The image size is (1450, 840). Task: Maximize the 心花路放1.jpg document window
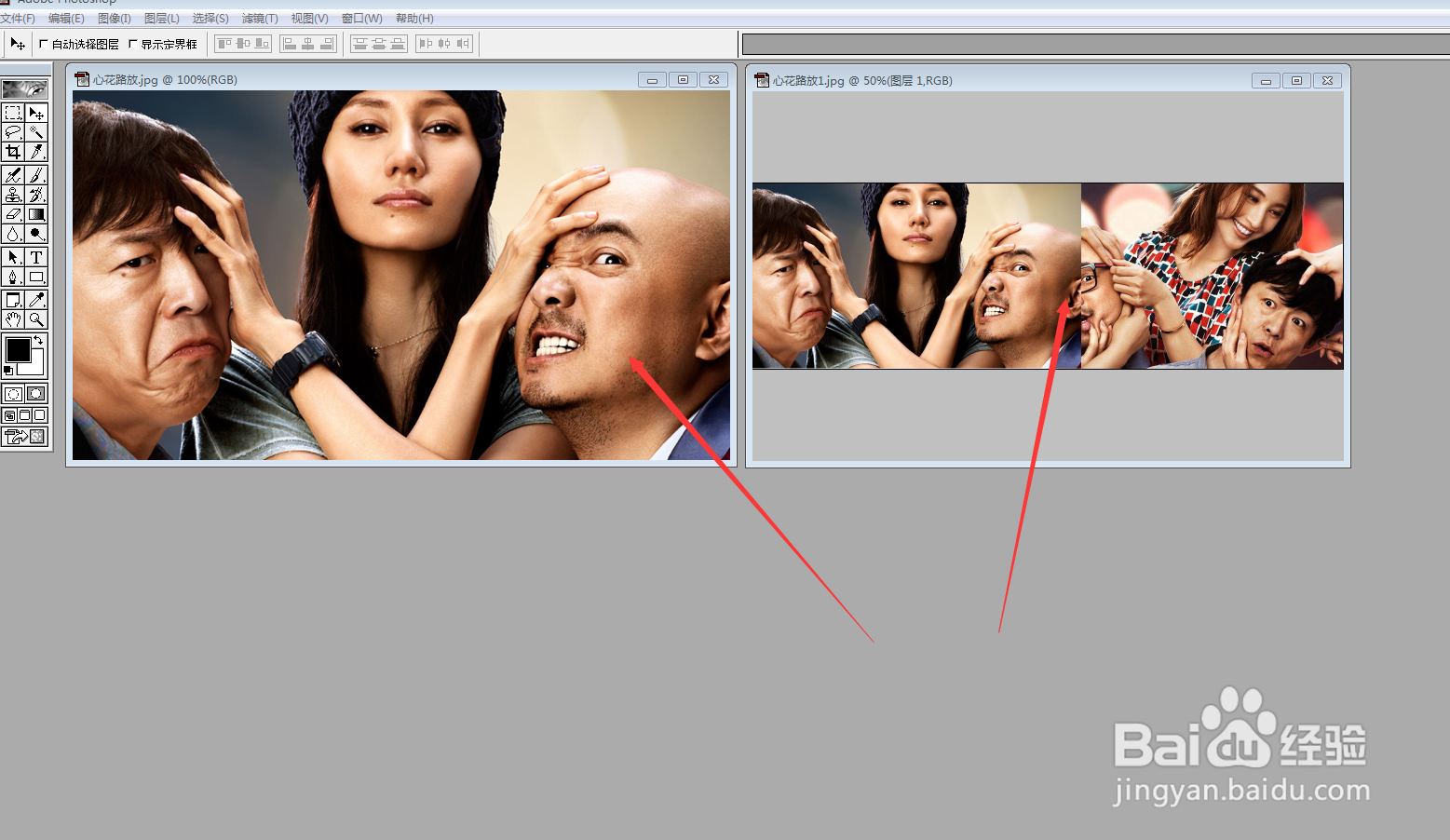[1296, 81]
